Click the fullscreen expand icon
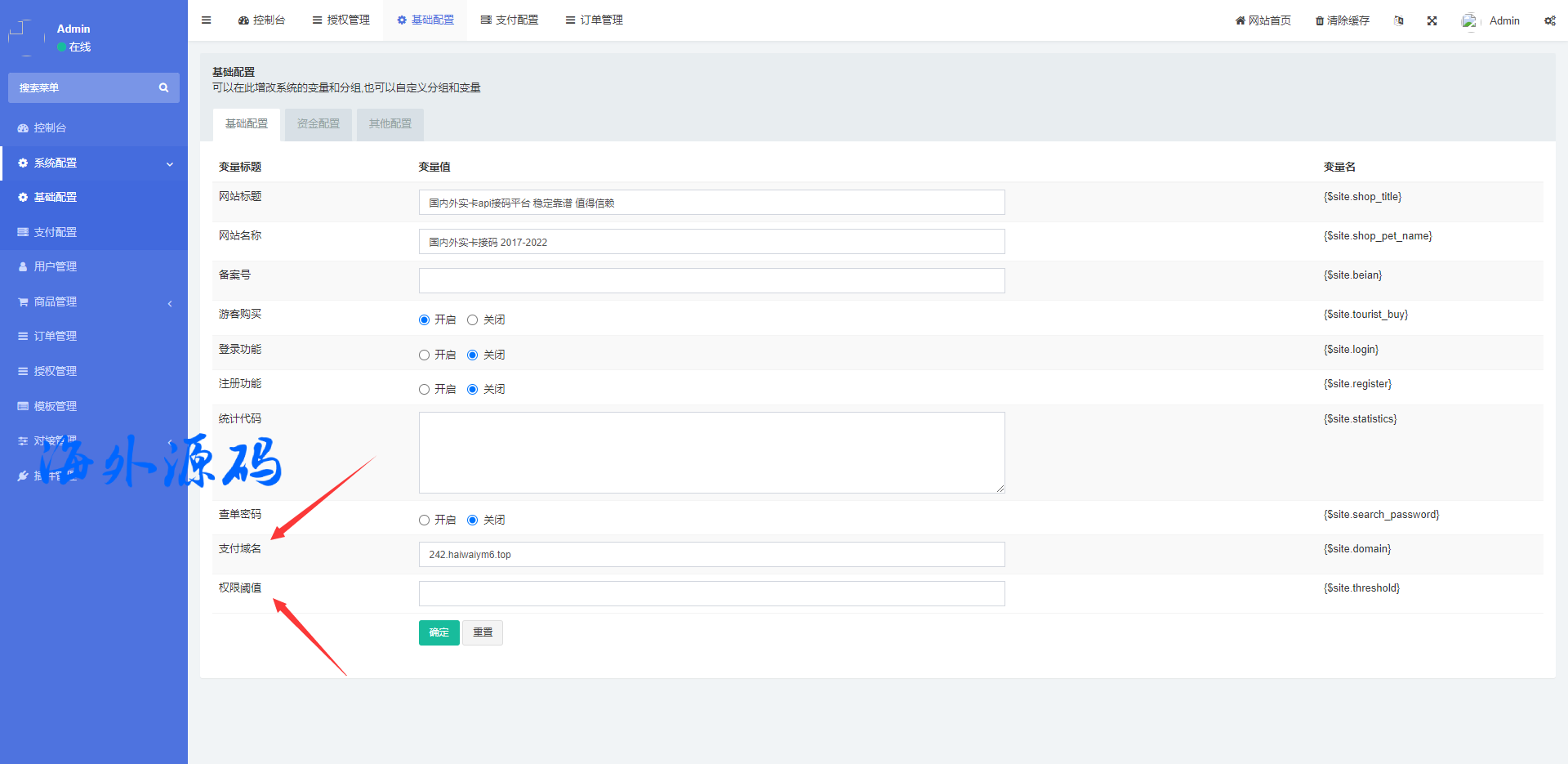 click(1432, 21)
